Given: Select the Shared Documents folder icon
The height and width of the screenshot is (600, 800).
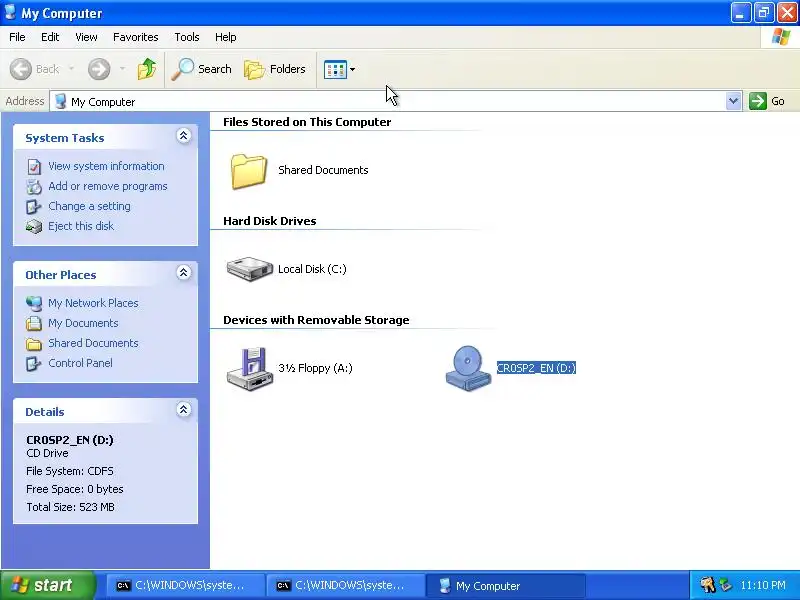Looking at the screenshot, I should coord(249,171).
